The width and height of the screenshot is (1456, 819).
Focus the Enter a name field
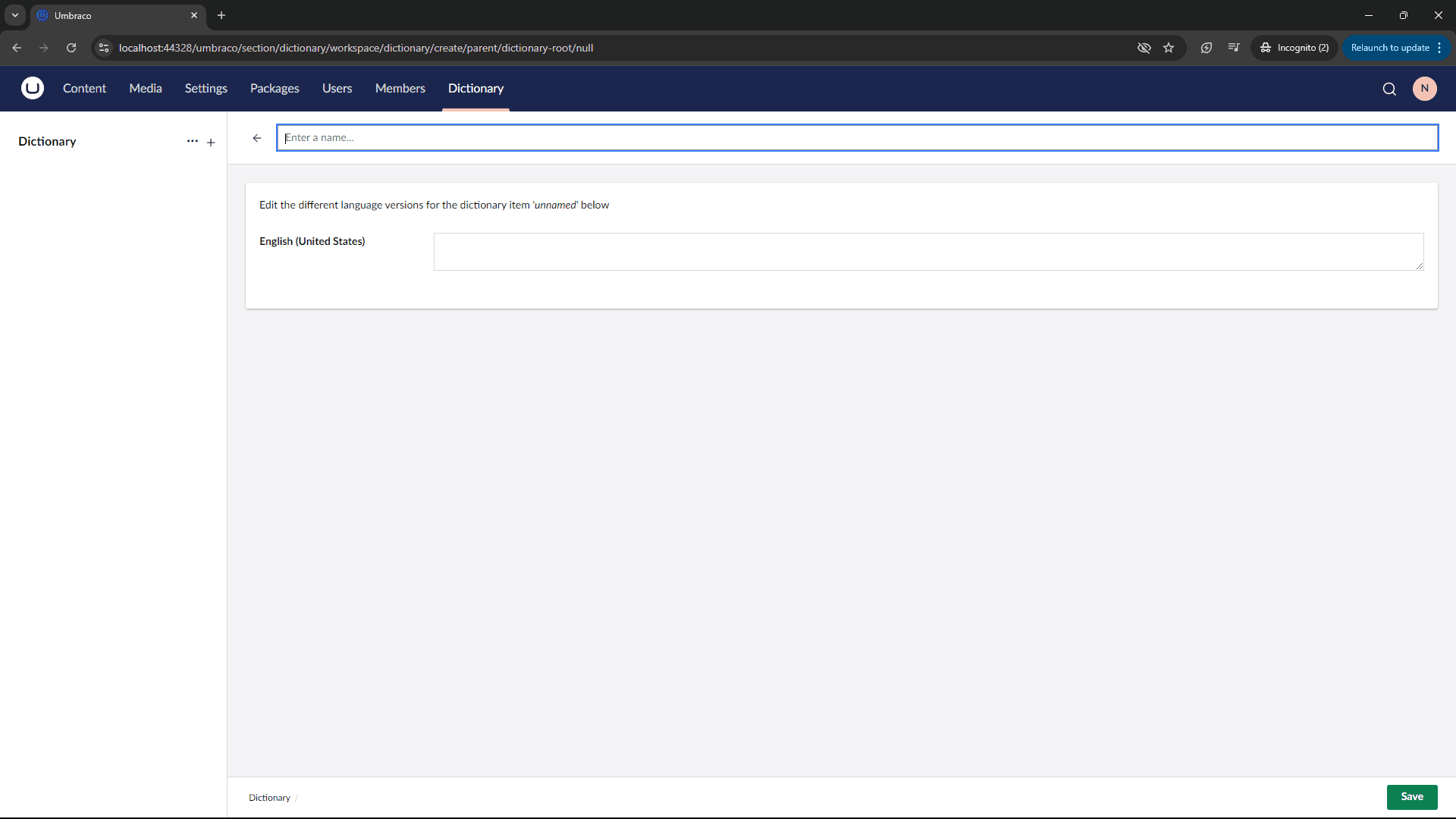tap(857, 138)
